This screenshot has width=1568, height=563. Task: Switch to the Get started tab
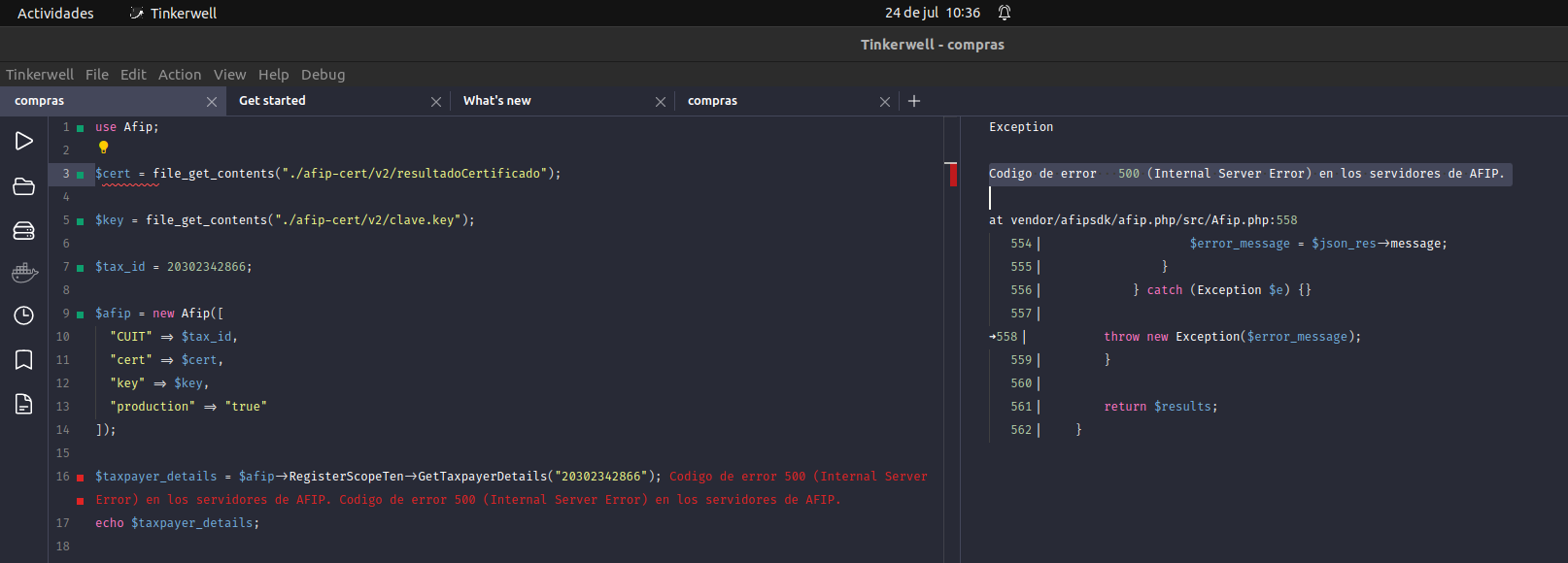tap(273, 101)
